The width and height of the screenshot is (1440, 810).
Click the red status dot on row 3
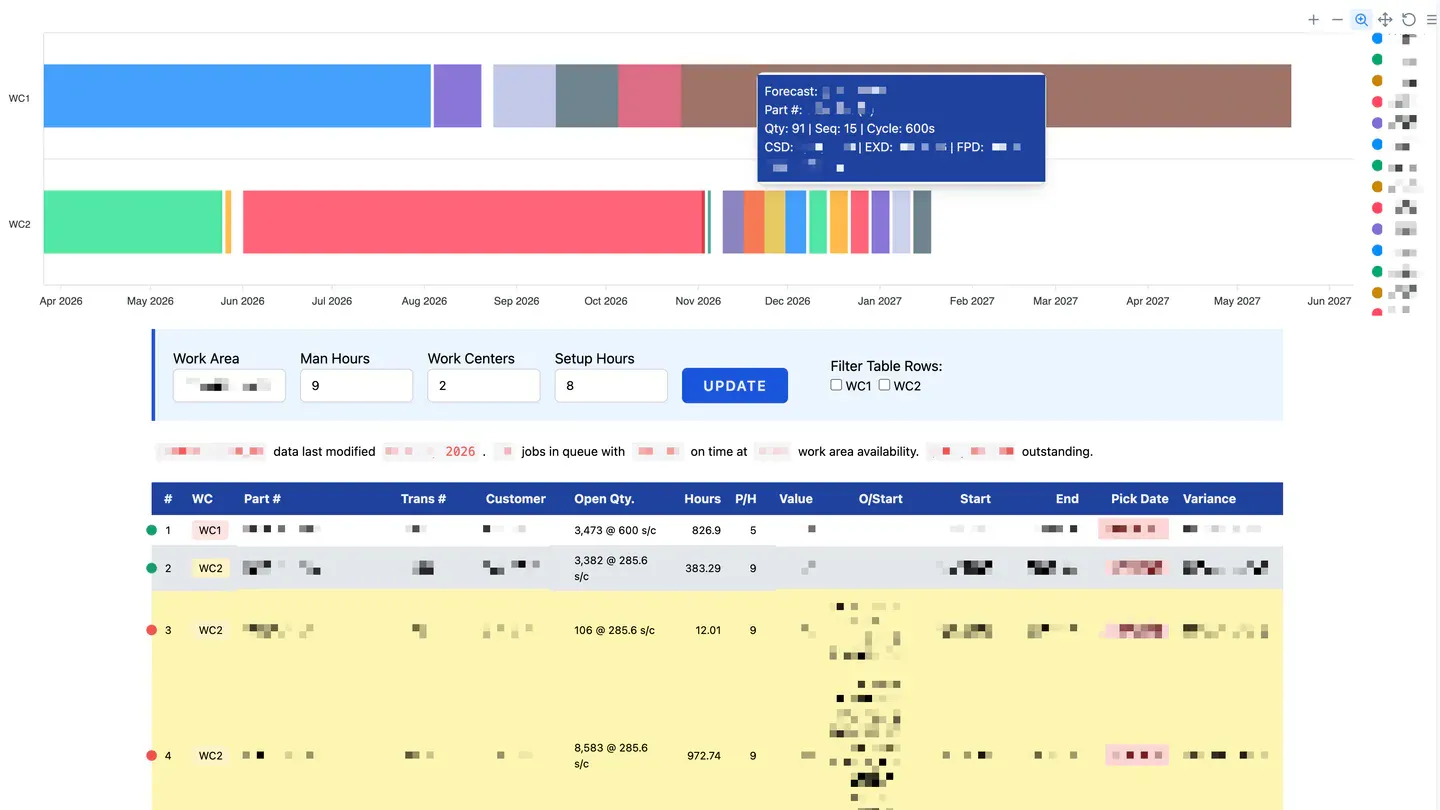pyautogui.click(x=152, y=630)
